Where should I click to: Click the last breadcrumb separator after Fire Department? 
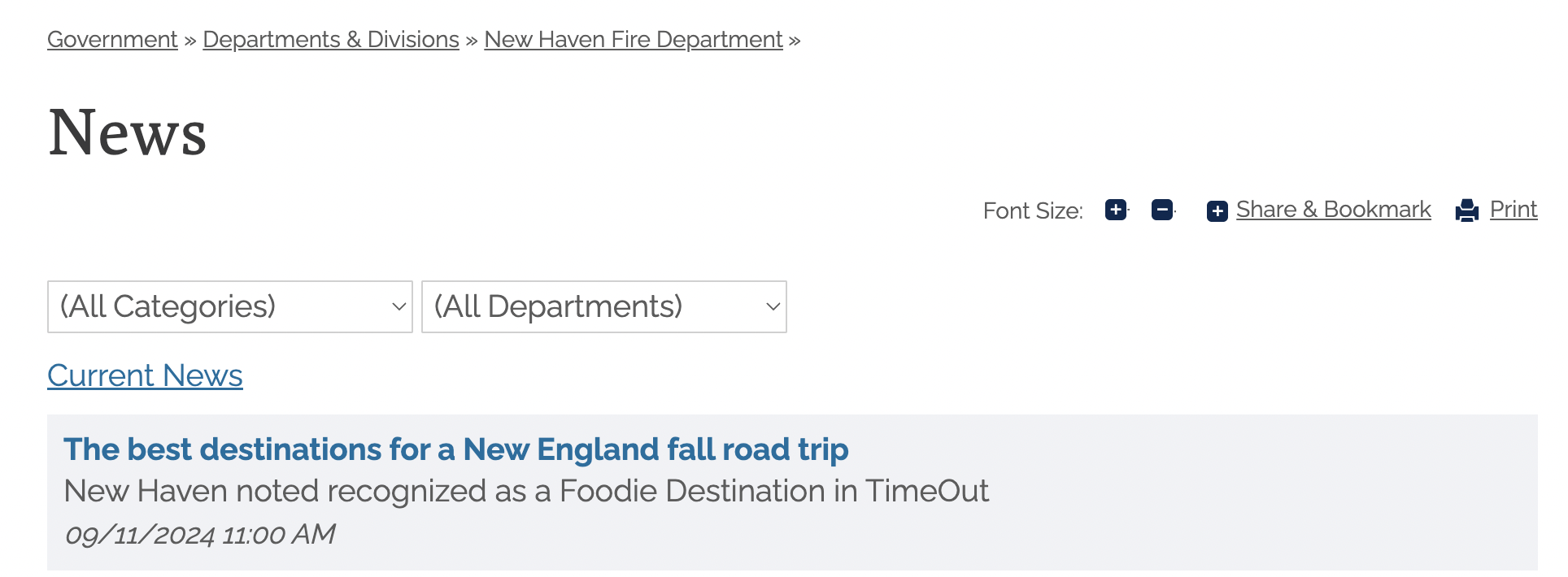tap(795, 40)
